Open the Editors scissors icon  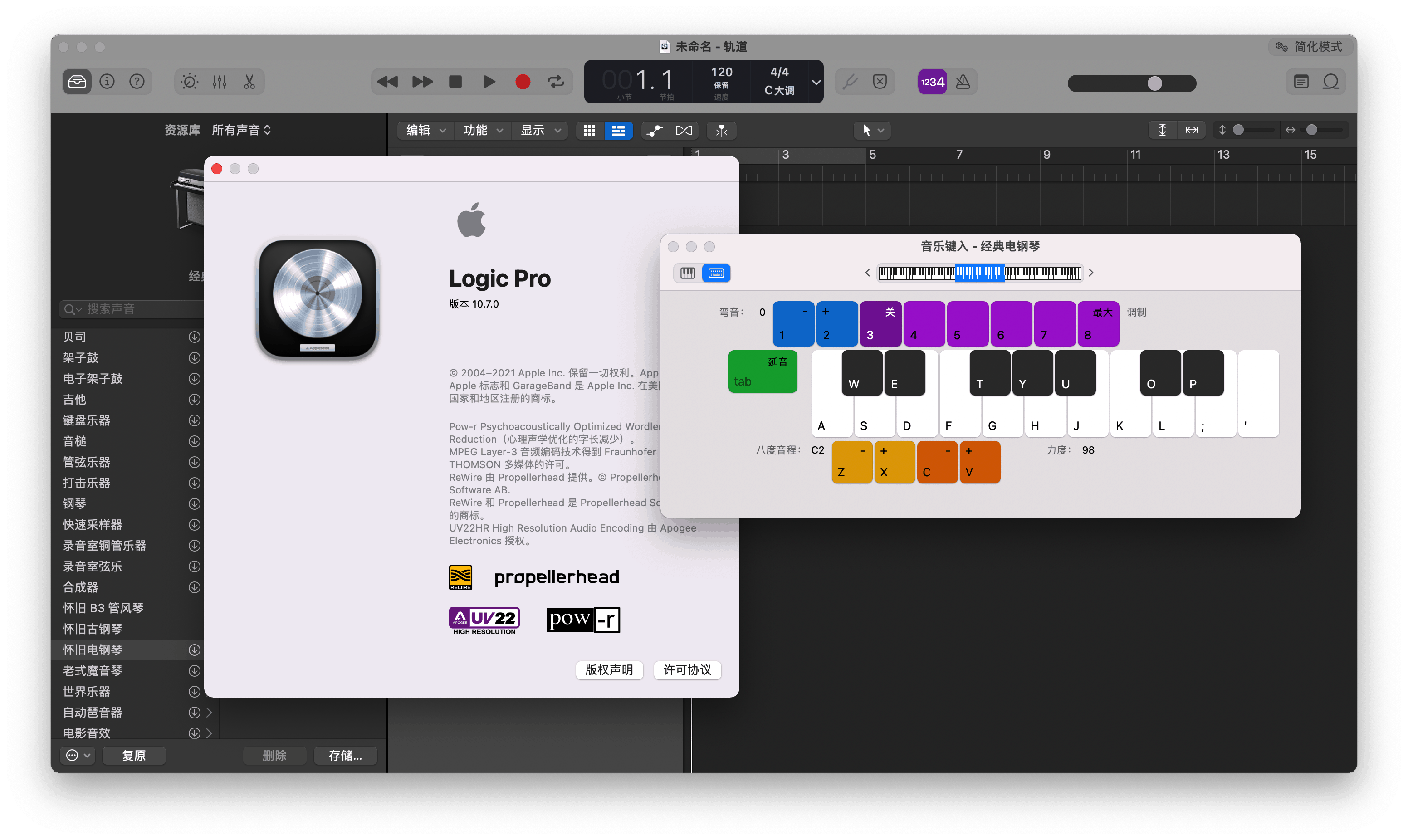[249, 82]
